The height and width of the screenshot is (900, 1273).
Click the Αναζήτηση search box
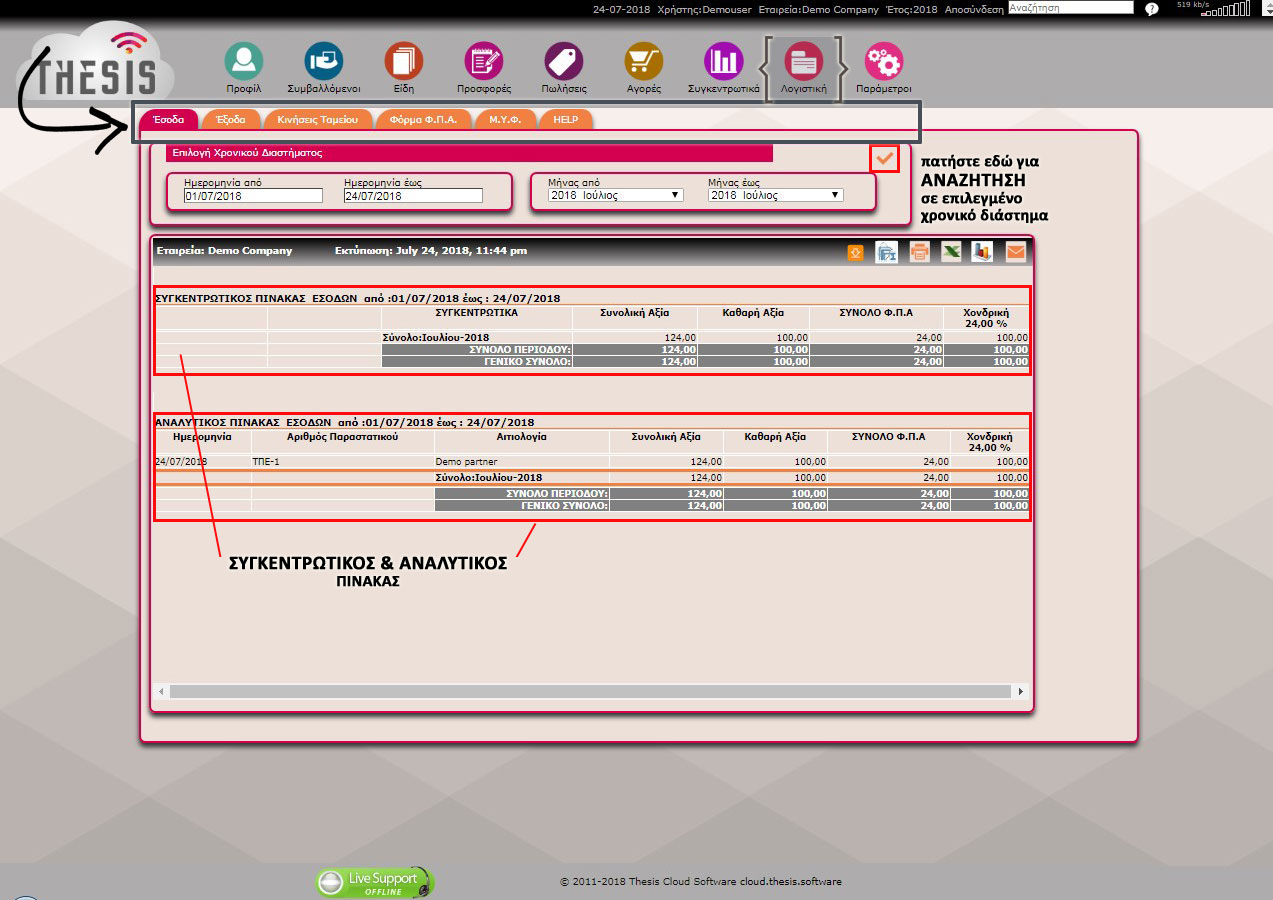pyautogui.click(x=1070, y=8)
